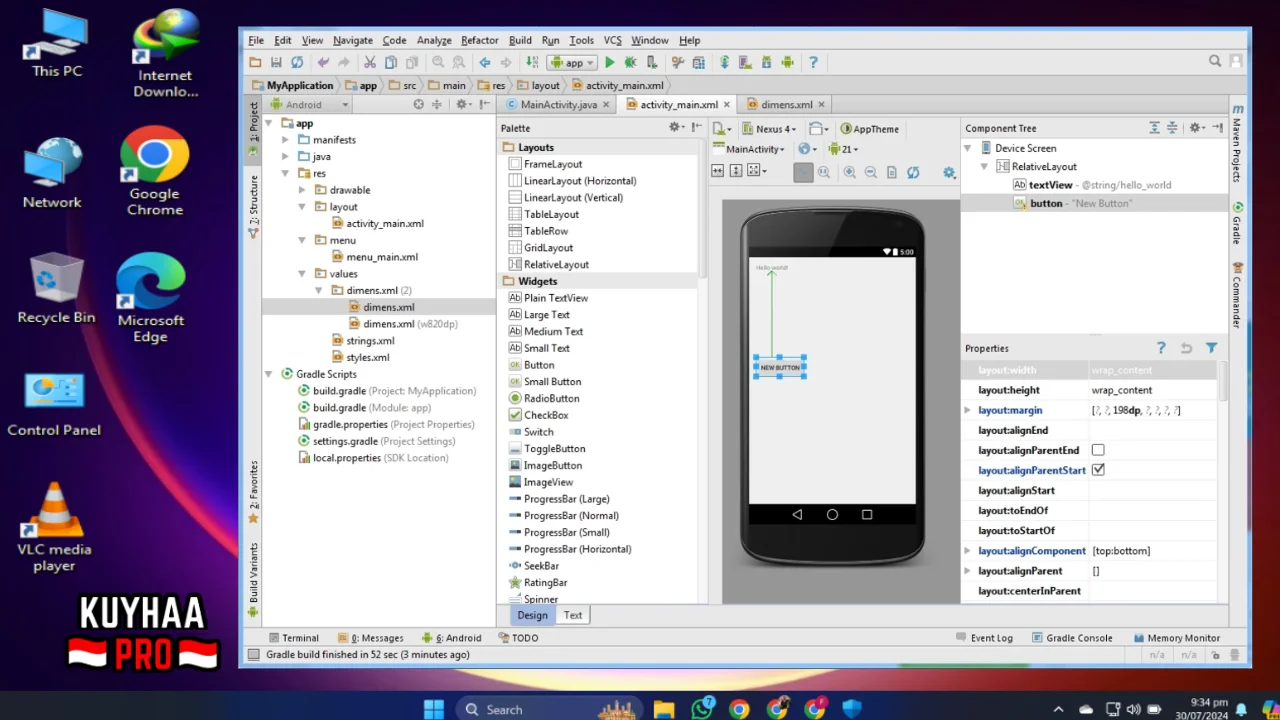
Task: Open the Terminal tool window button
Action: point(293,638)
